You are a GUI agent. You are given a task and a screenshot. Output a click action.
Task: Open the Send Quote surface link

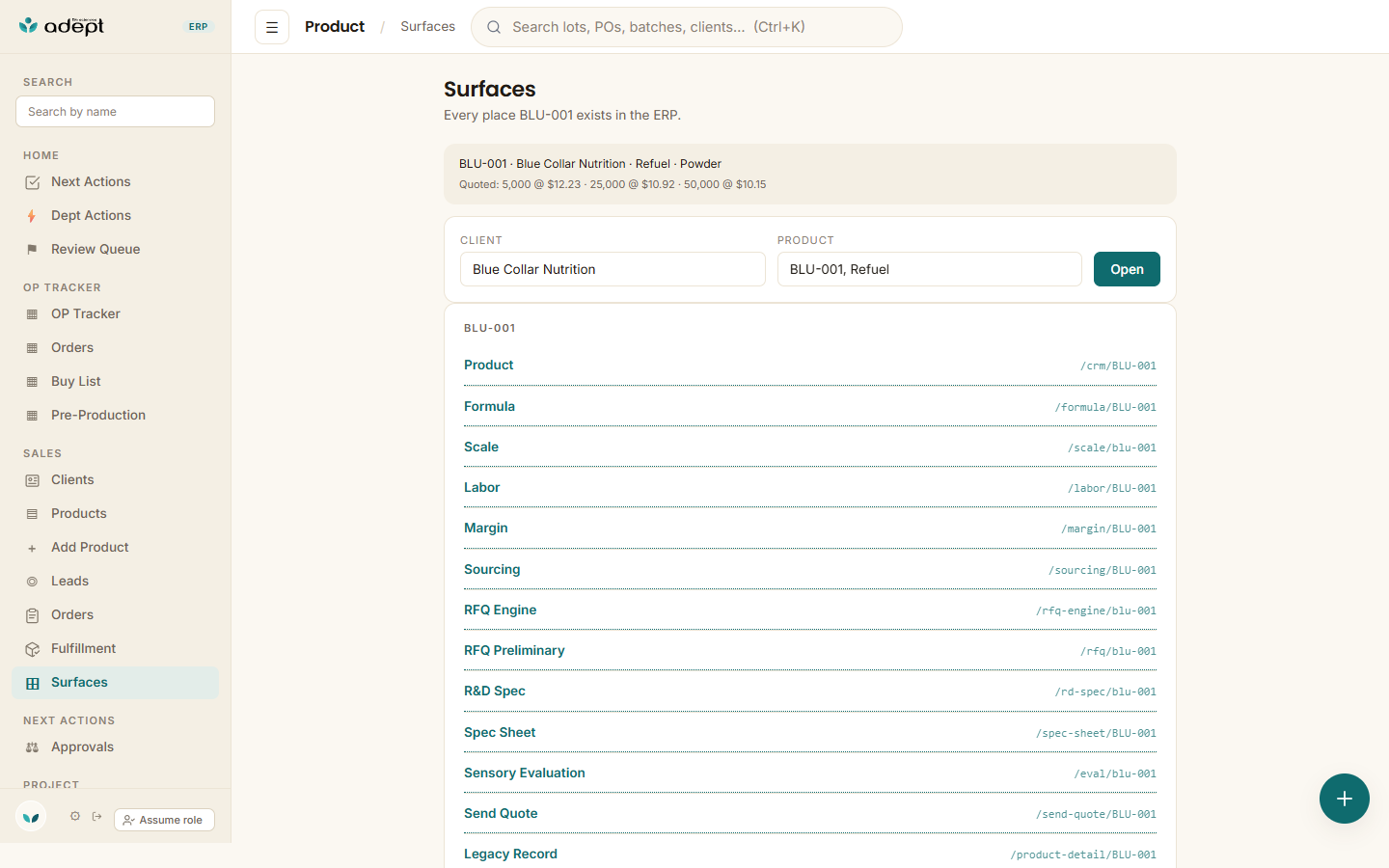(x=501, y=813)
